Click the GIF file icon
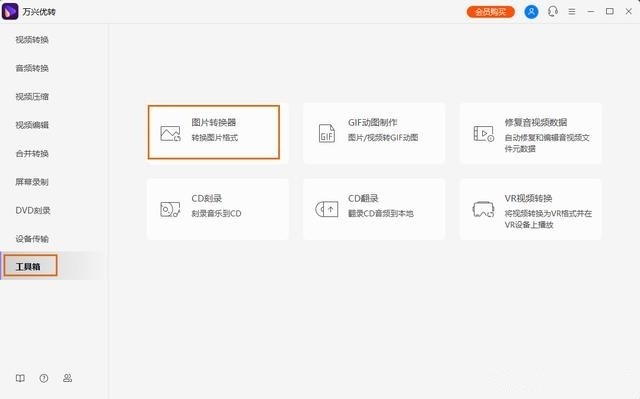Screen dimensions: 640x399 tap(327, 133)
